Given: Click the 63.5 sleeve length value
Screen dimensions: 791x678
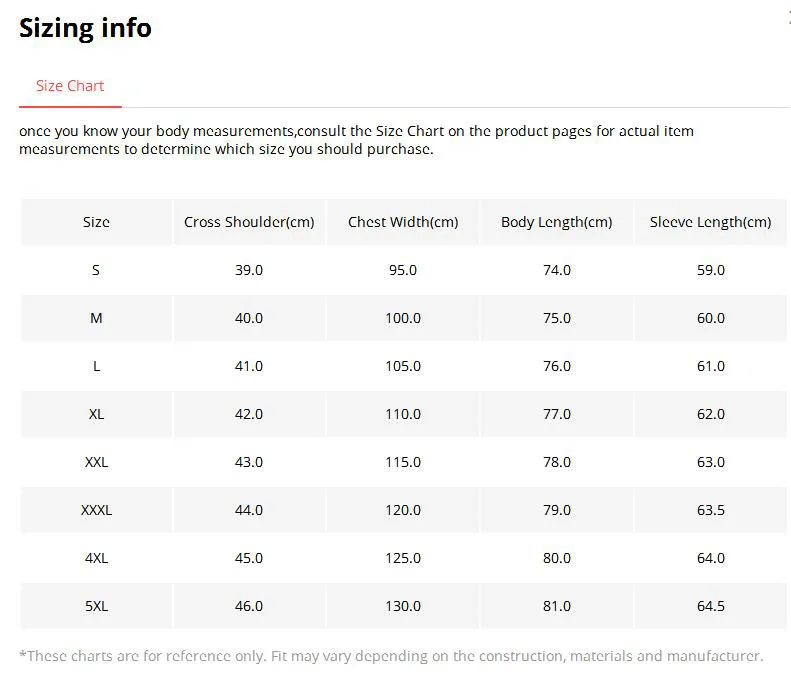Looking at the screenshot, I should (711, 510).
